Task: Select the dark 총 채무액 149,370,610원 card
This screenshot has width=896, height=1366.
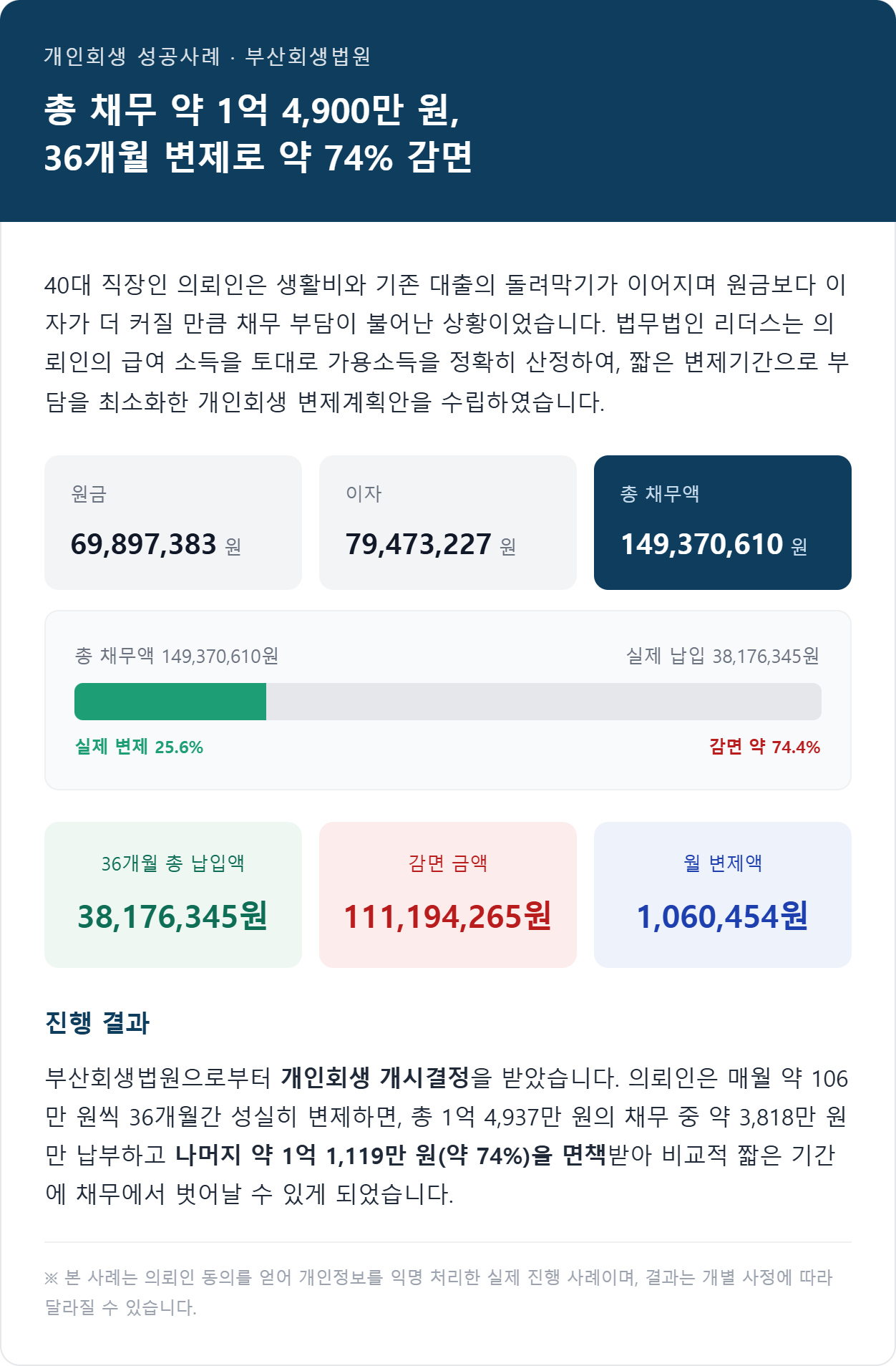Action: 723,523
